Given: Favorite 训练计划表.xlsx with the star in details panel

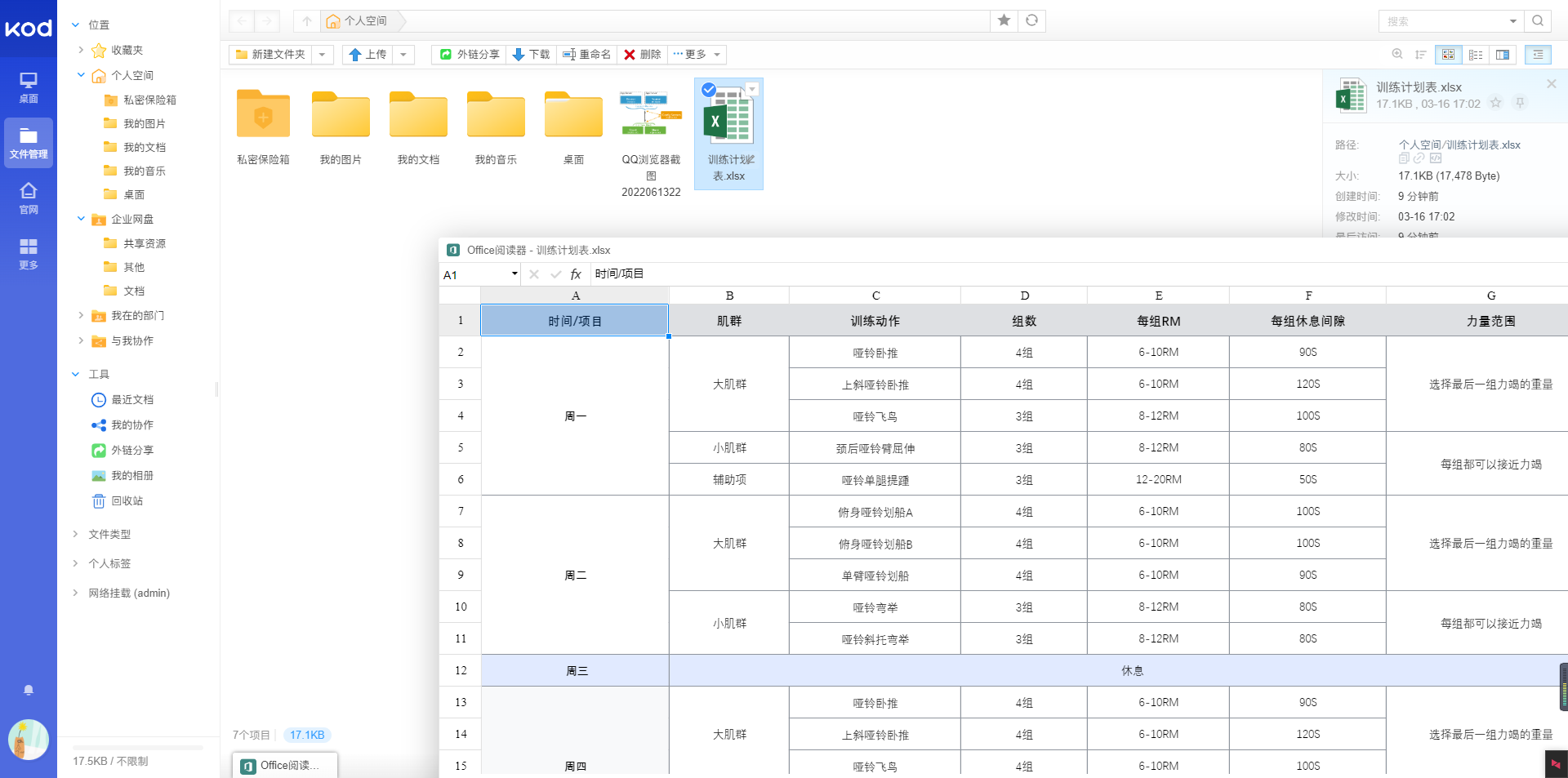Looking at the screenshot, I should click(1496, 103).
